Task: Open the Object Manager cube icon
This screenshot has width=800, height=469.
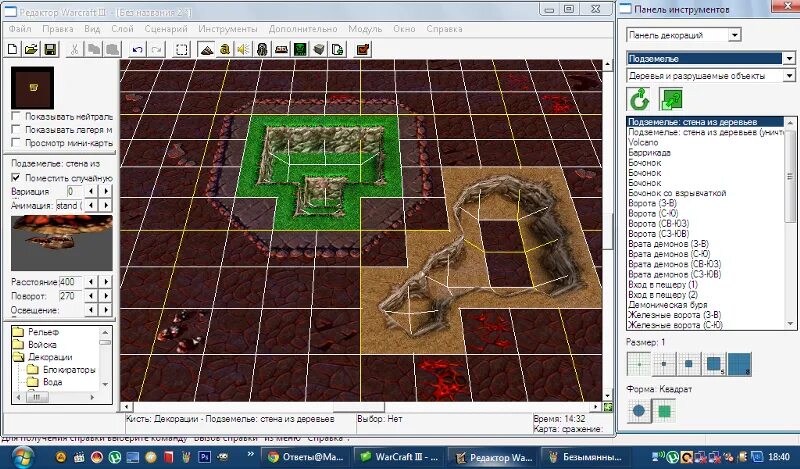Action: tap(319, 50)
